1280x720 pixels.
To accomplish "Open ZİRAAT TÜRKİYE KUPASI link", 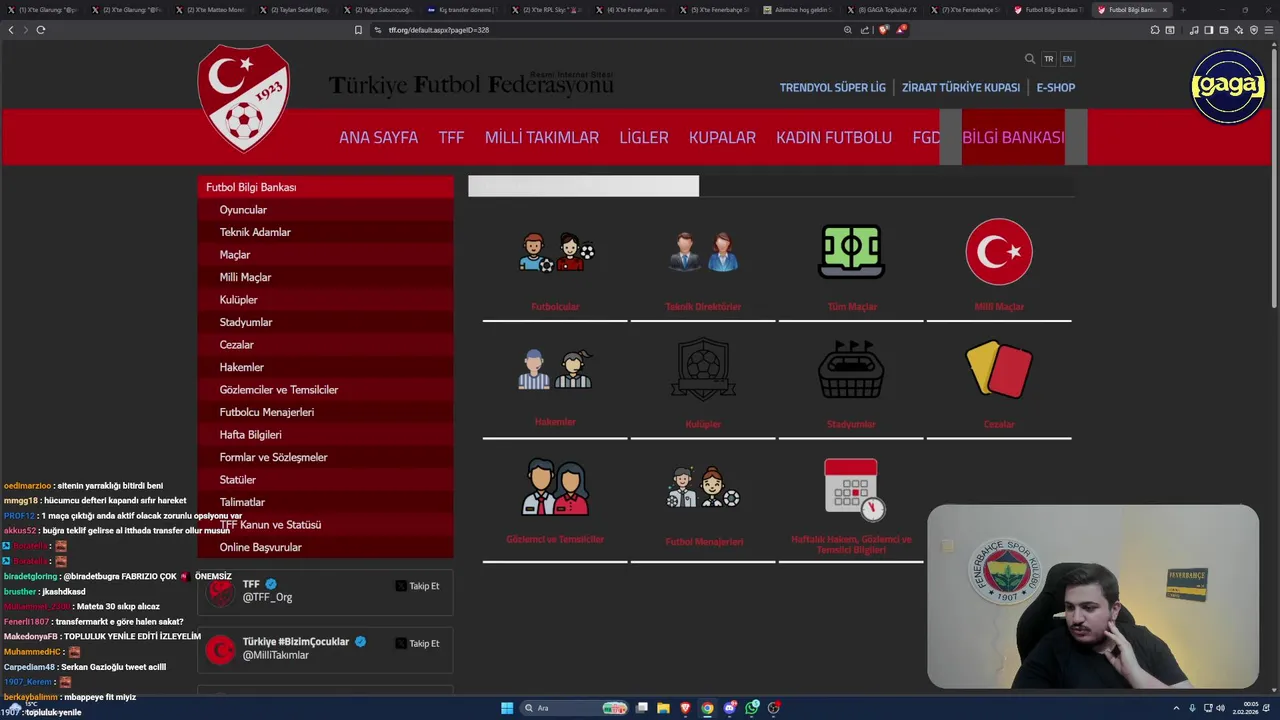I will pos(961,88).
